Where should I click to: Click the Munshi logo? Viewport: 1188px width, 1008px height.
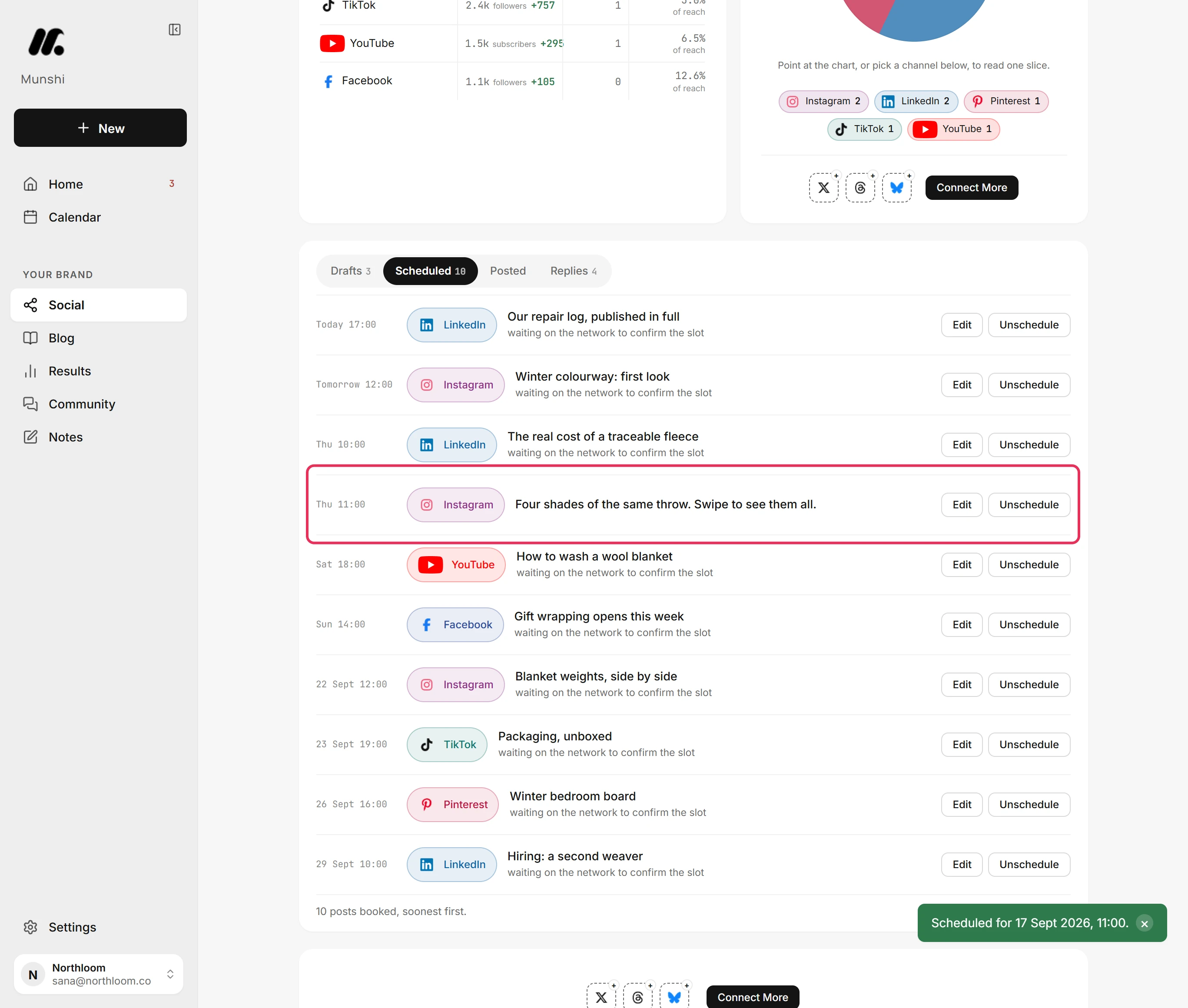(46, 42)
